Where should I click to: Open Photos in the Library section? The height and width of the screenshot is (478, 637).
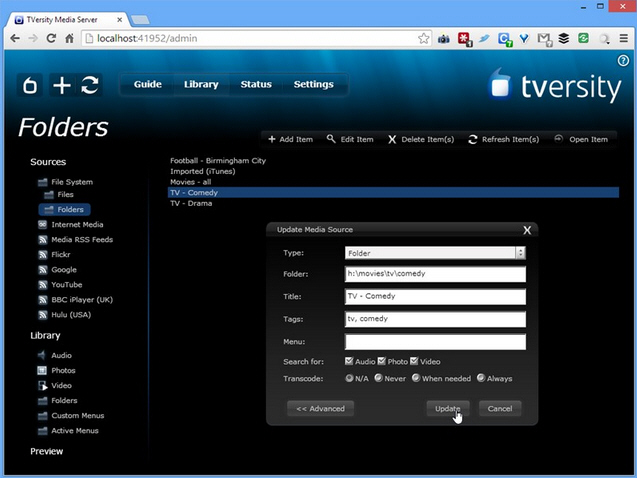pyautogui.click(x=56, y=370)
